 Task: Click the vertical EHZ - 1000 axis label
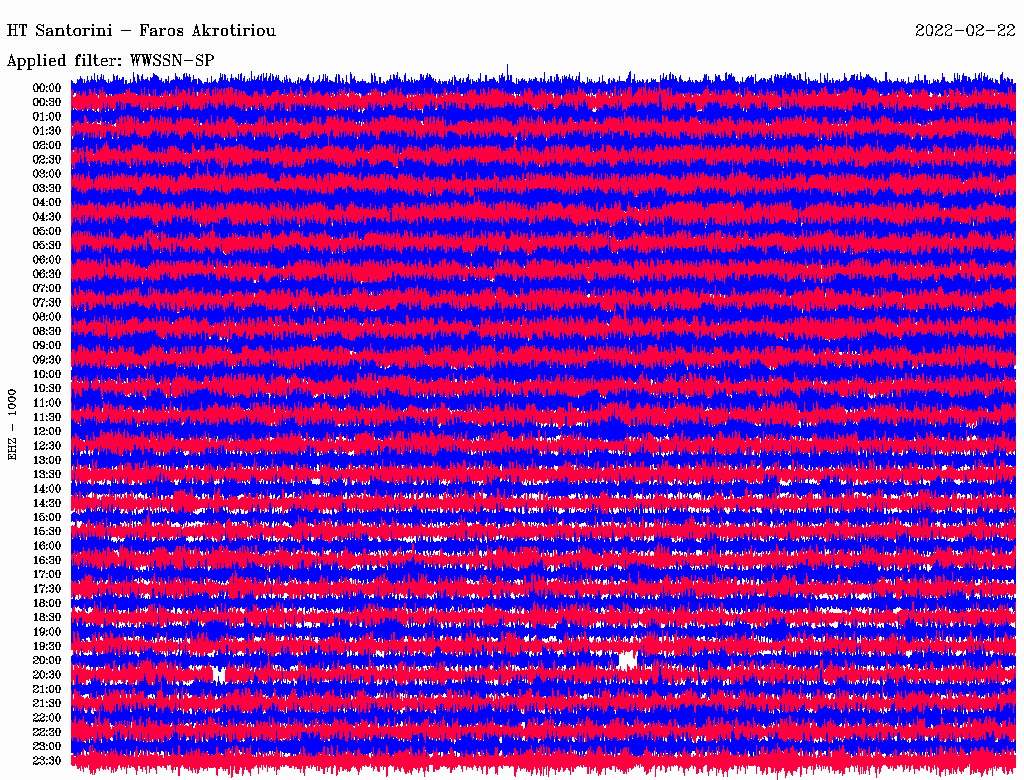pyautogui.click(x=13, y=424)
